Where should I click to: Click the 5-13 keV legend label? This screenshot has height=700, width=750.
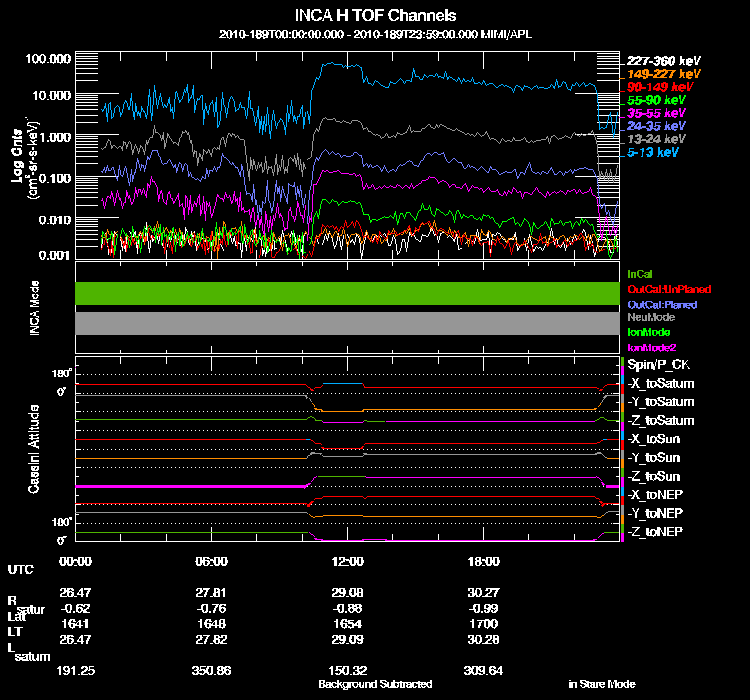[x=654, y=152]
